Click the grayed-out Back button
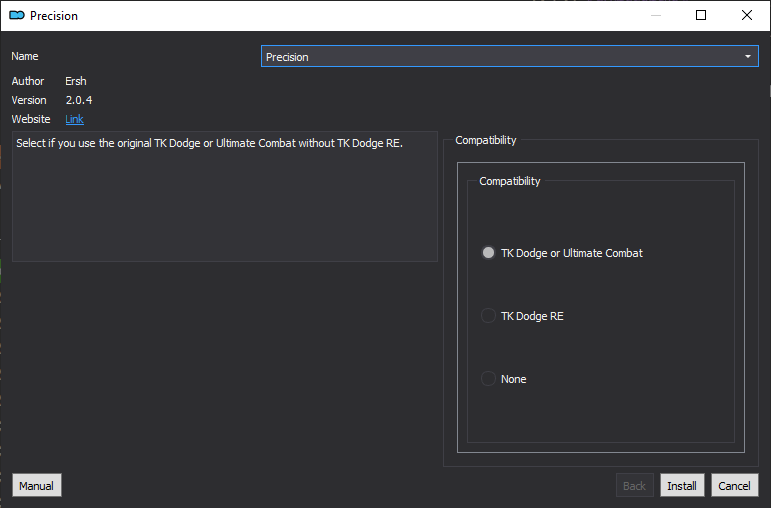This screenshot has width=771, height=508. pos(634,485)
